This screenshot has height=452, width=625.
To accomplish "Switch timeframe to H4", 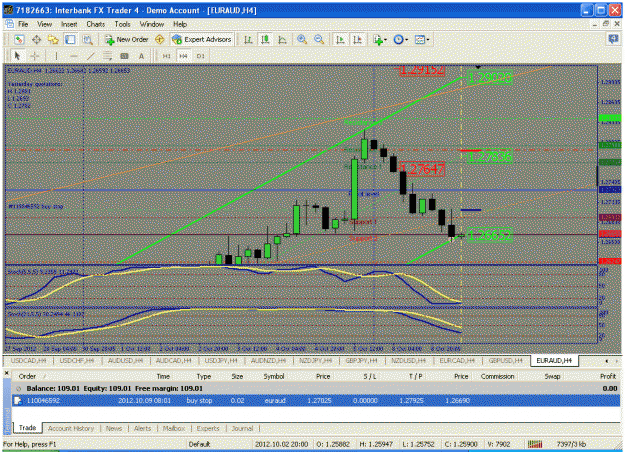I will (x=183, y=56).
